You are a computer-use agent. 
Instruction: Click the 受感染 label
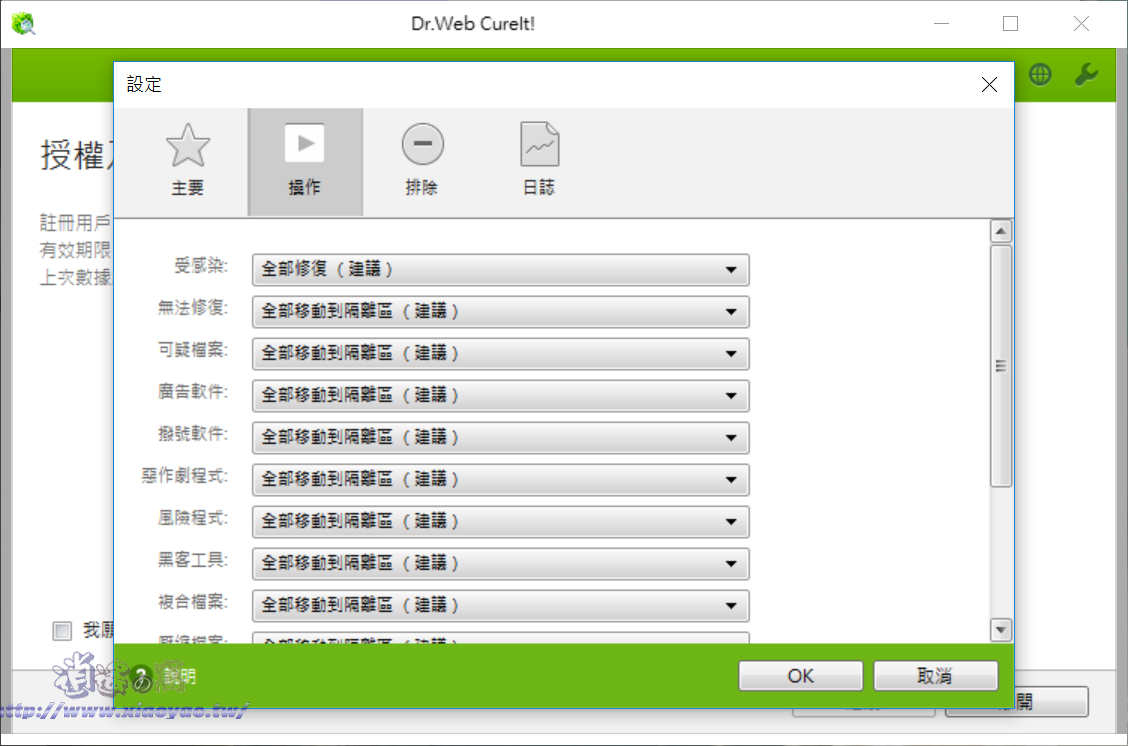[x=201, y=266]
